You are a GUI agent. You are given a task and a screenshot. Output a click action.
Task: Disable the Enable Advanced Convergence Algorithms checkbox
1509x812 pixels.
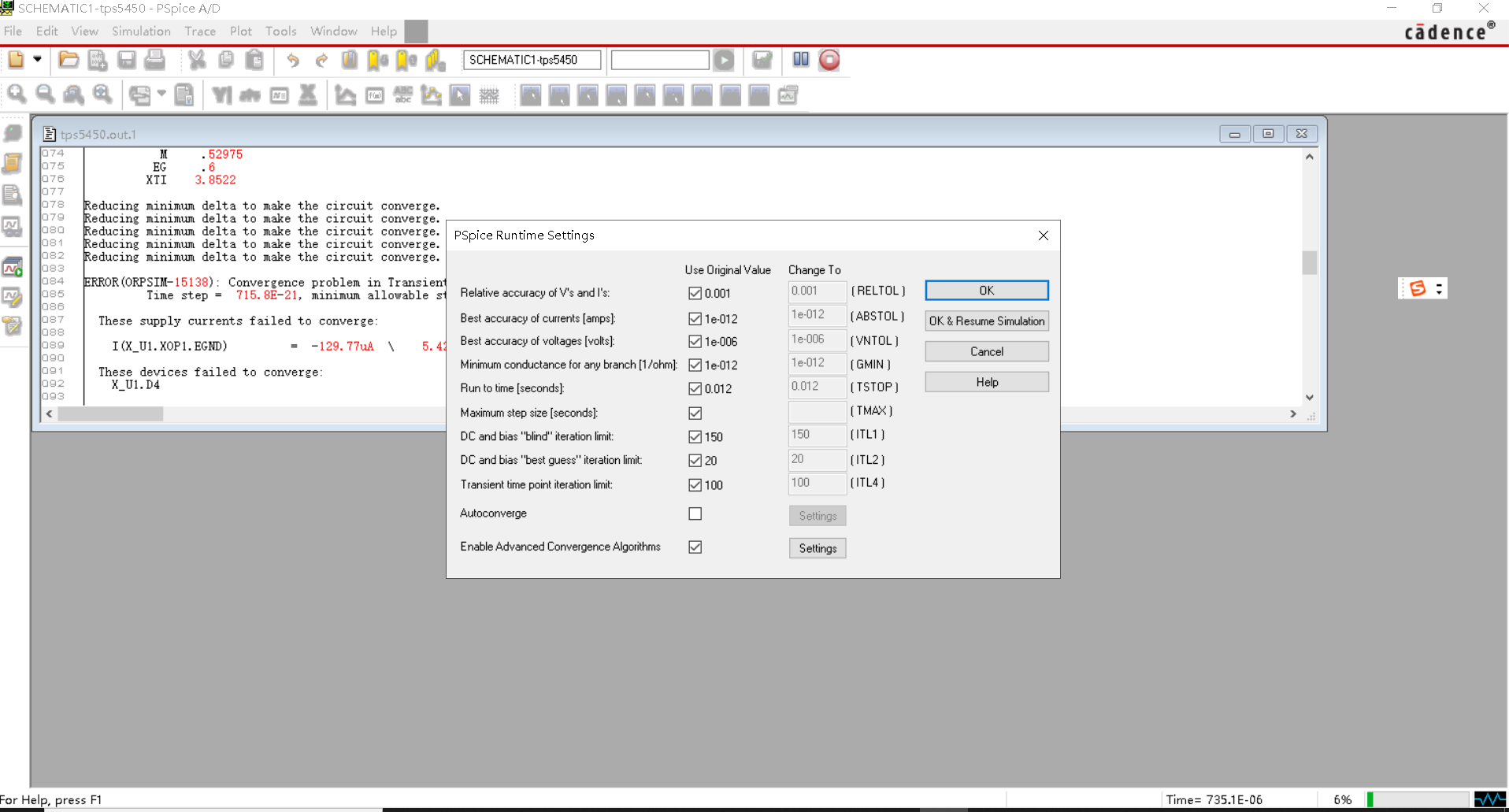tap(695, 547)
